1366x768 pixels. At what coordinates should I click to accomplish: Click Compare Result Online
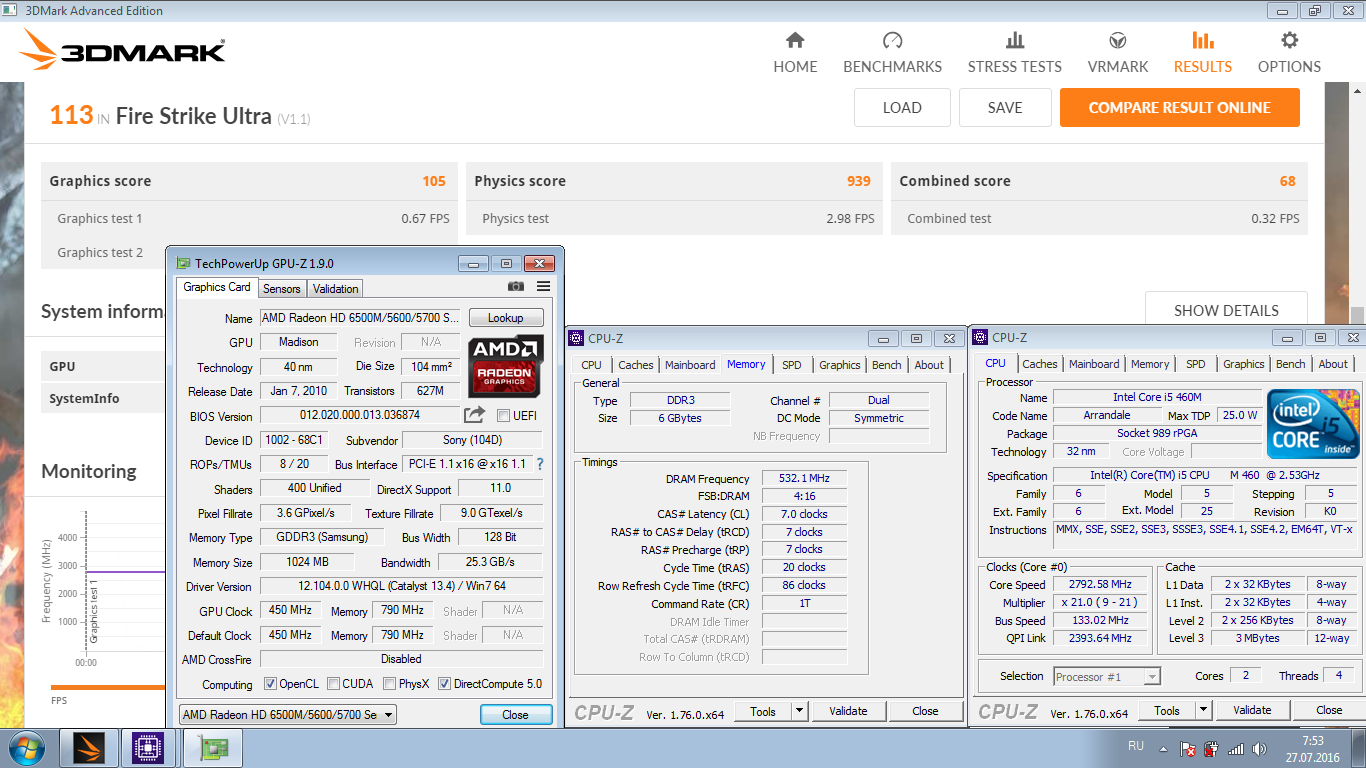coord(1180,108)
